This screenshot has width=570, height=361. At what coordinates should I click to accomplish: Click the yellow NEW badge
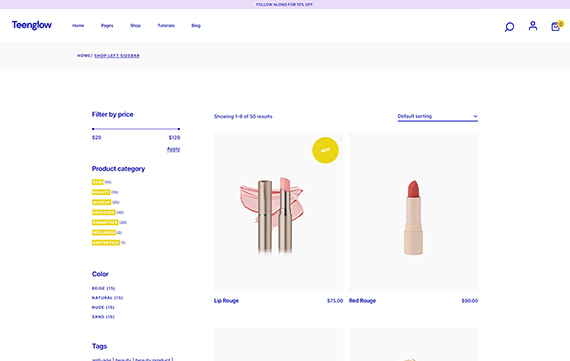(x=325, y=150)
